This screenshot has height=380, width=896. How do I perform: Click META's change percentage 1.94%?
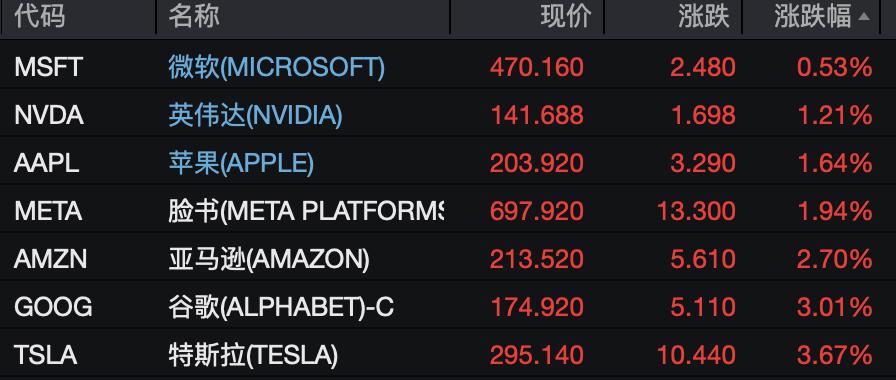click(834, 211)
